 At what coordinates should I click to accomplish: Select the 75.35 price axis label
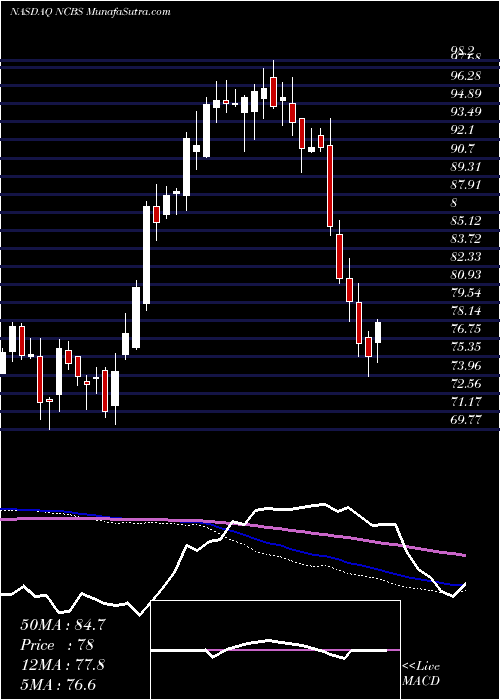coord(466,347)
